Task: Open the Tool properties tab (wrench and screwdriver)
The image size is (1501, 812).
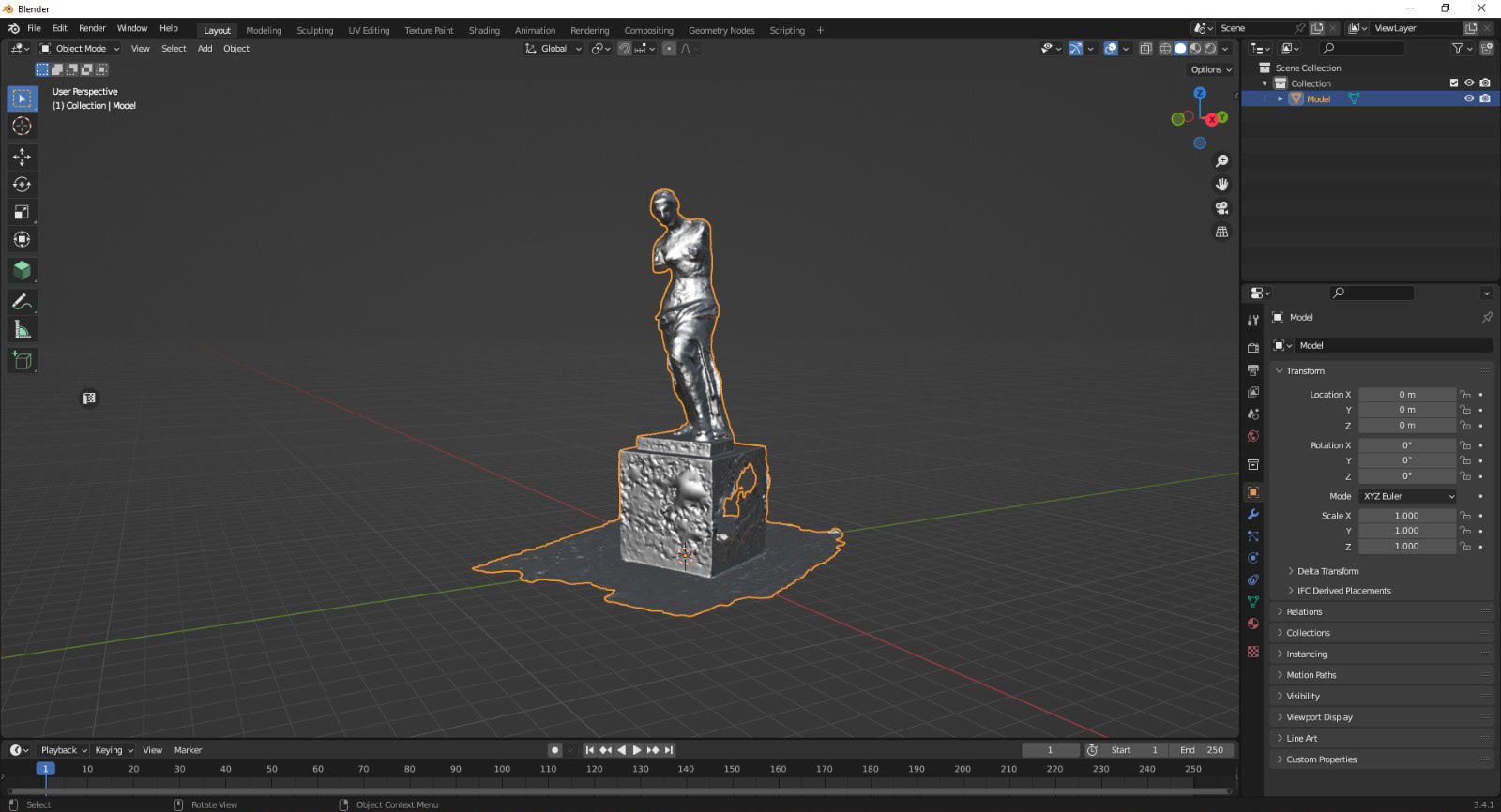Action: tap(1252, 321)
